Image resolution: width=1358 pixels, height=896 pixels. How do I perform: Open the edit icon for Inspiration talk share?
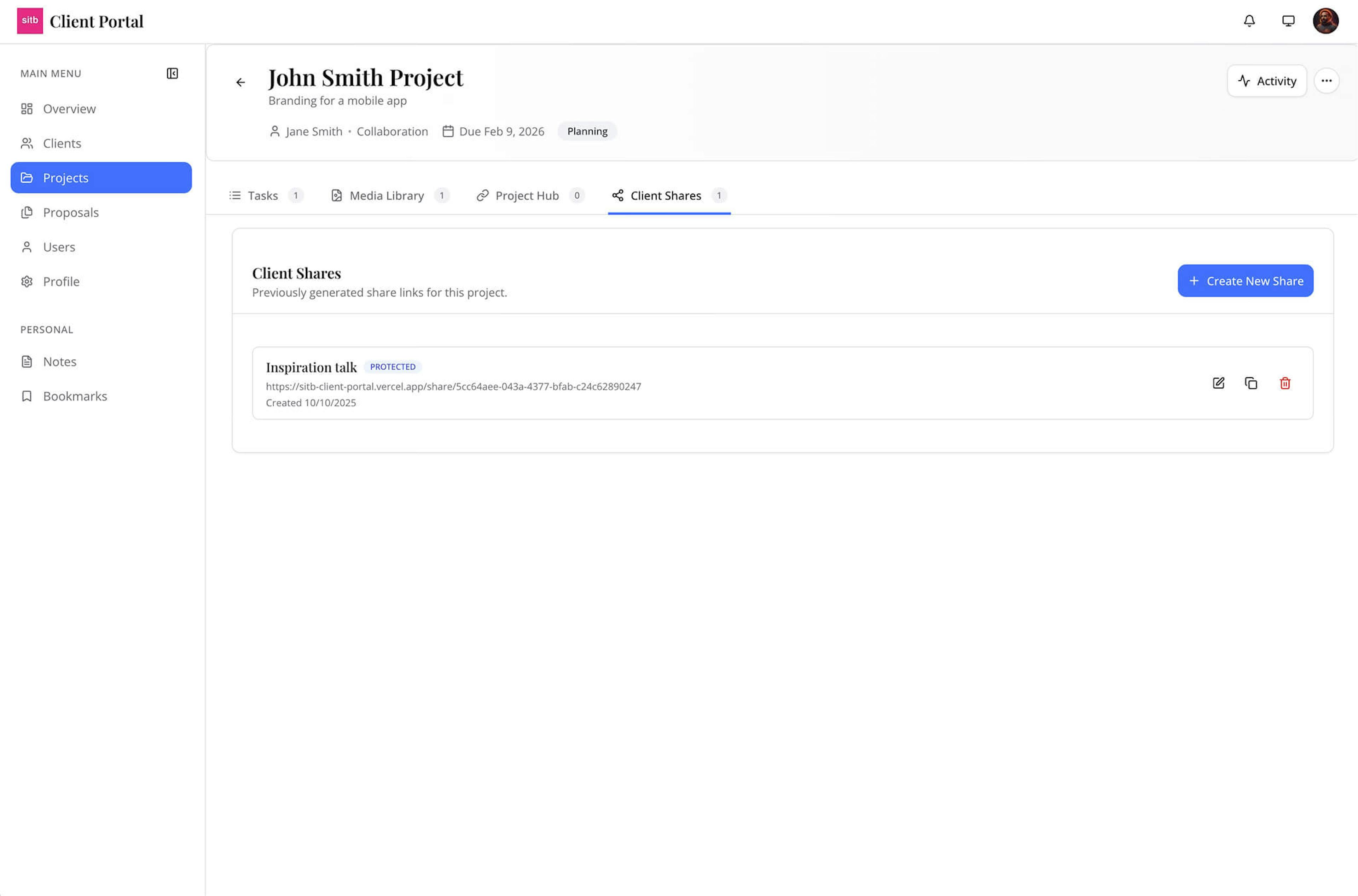pyautogui.click(x=1218, y=383)
